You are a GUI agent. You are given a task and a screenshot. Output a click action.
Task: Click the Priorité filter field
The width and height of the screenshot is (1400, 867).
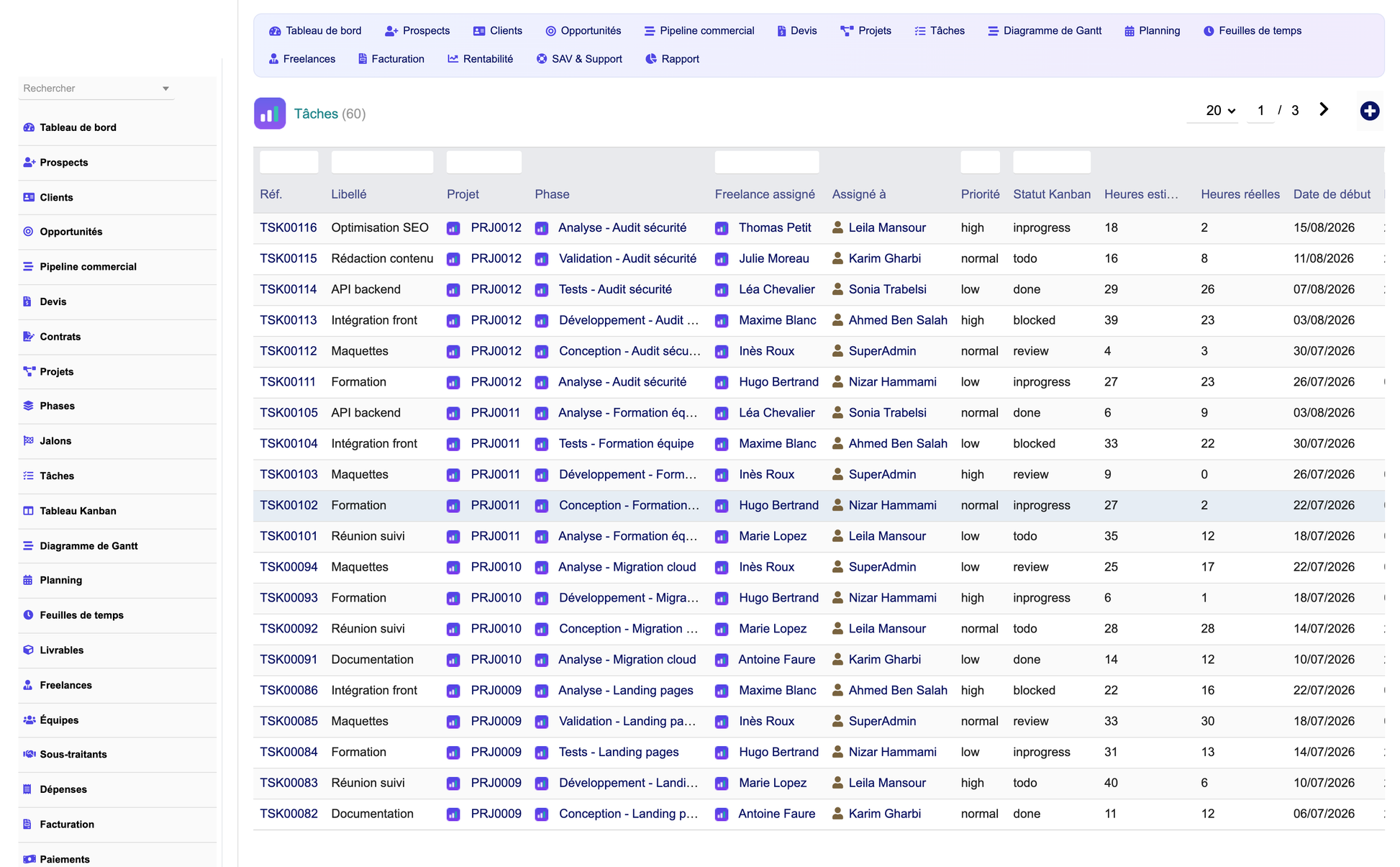(x=981, y=162)
